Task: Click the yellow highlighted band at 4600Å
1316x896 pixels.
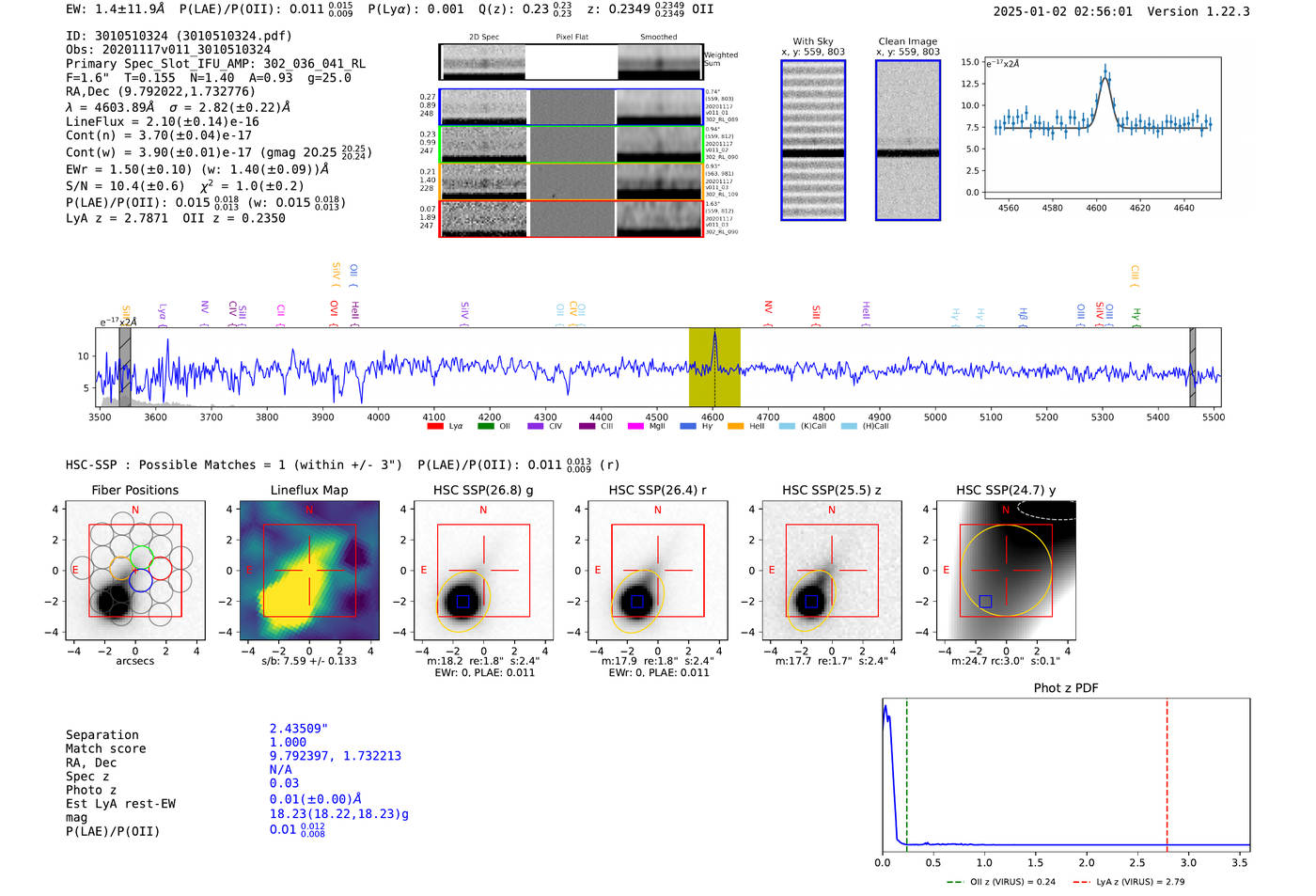Action: (x=714, y=367)
